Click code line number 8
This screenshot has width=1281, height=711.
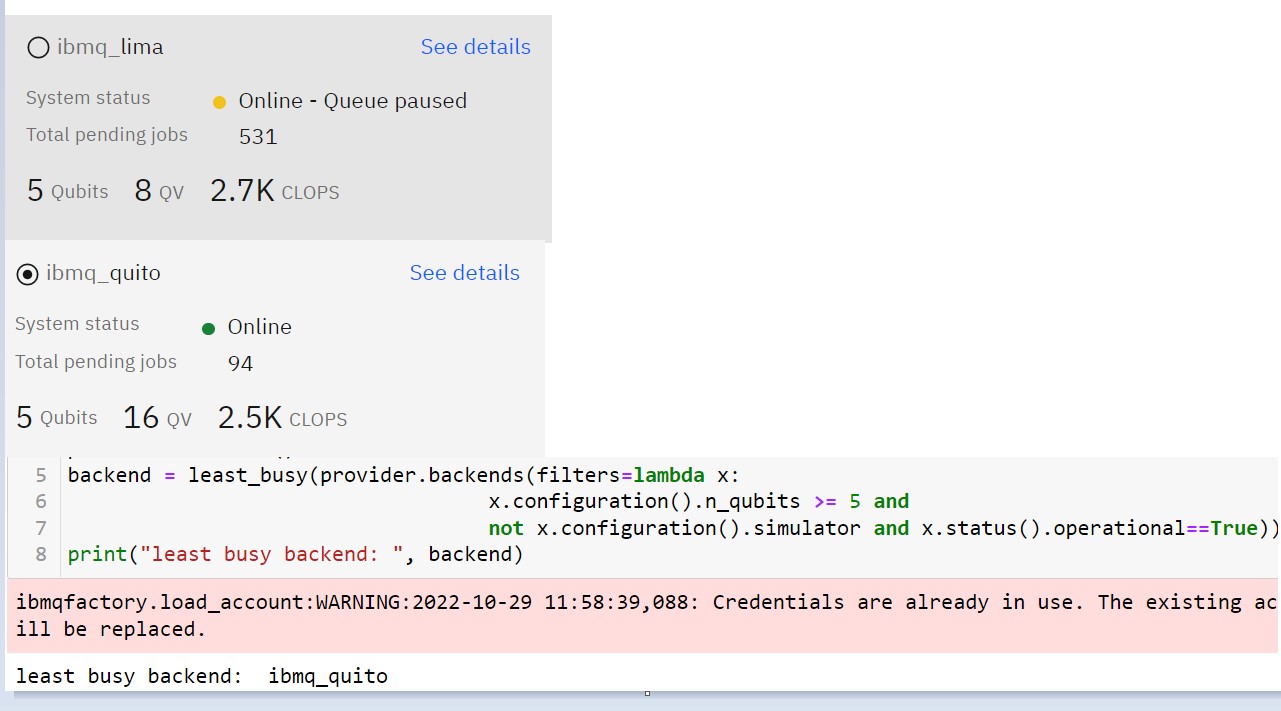(41, 553)
